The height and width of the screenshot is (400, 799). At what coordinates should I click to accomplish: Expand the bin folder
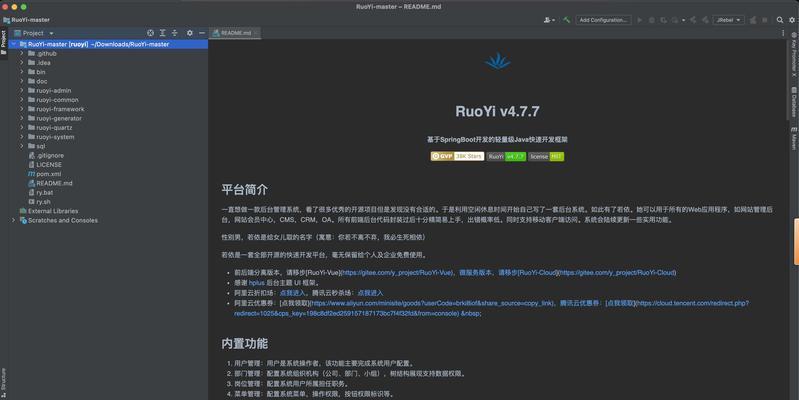[22, 72]
